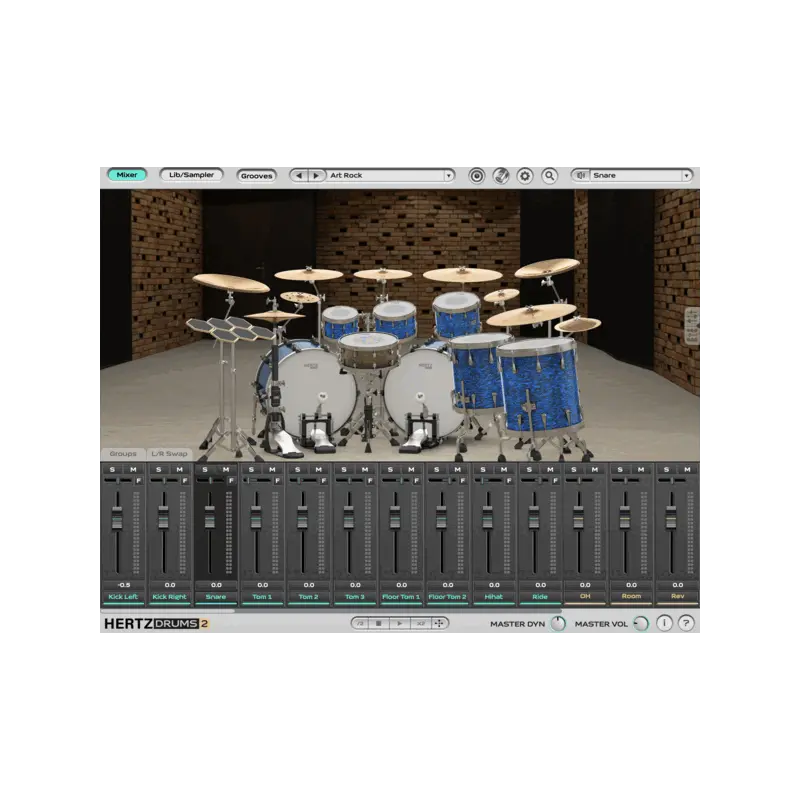Select the Hihat channel label
Screen dimensions: 800x800
point(493,597)
